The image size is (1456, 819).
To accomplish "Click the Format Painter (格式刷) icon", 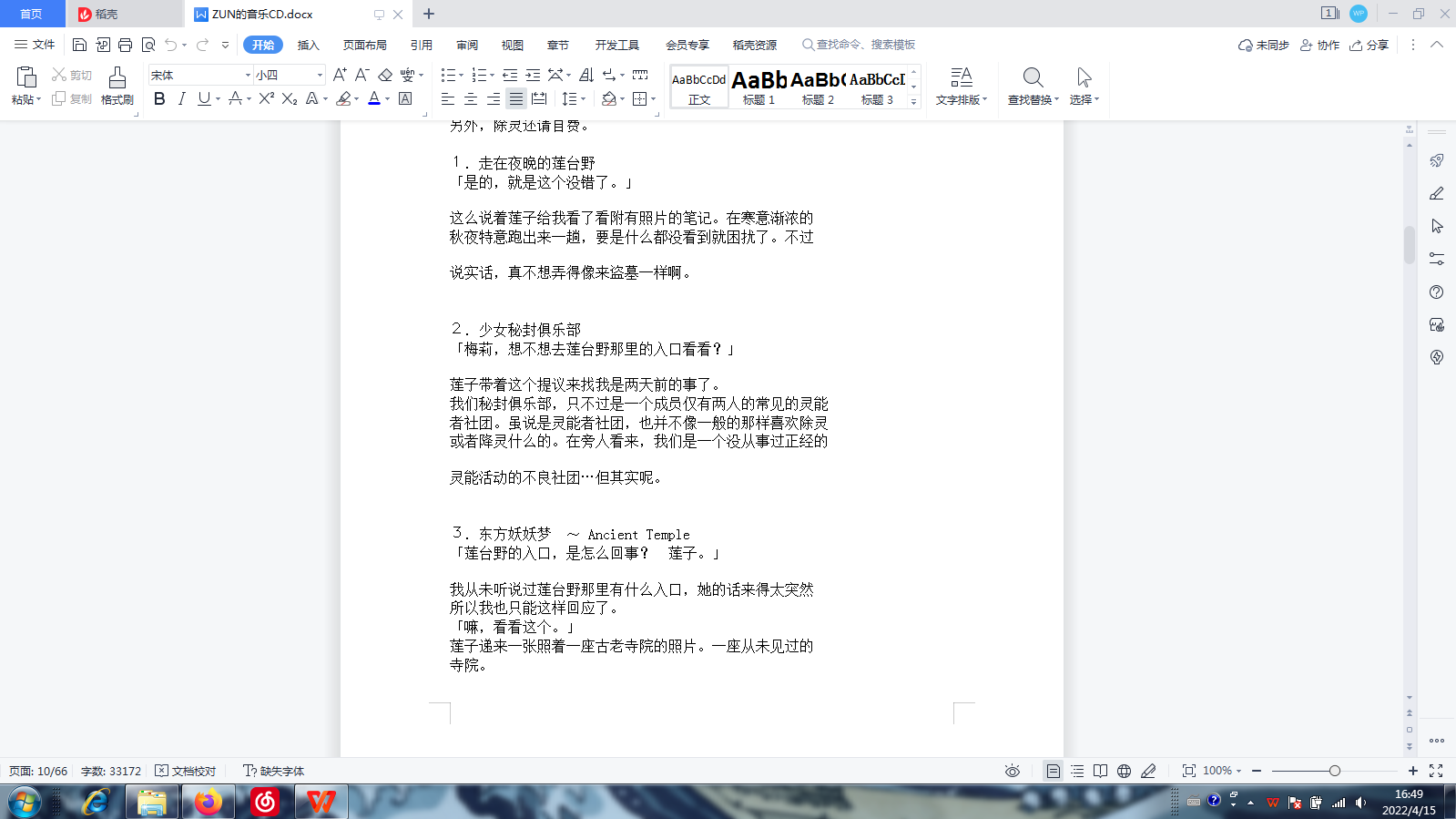I will click(117, 86).
